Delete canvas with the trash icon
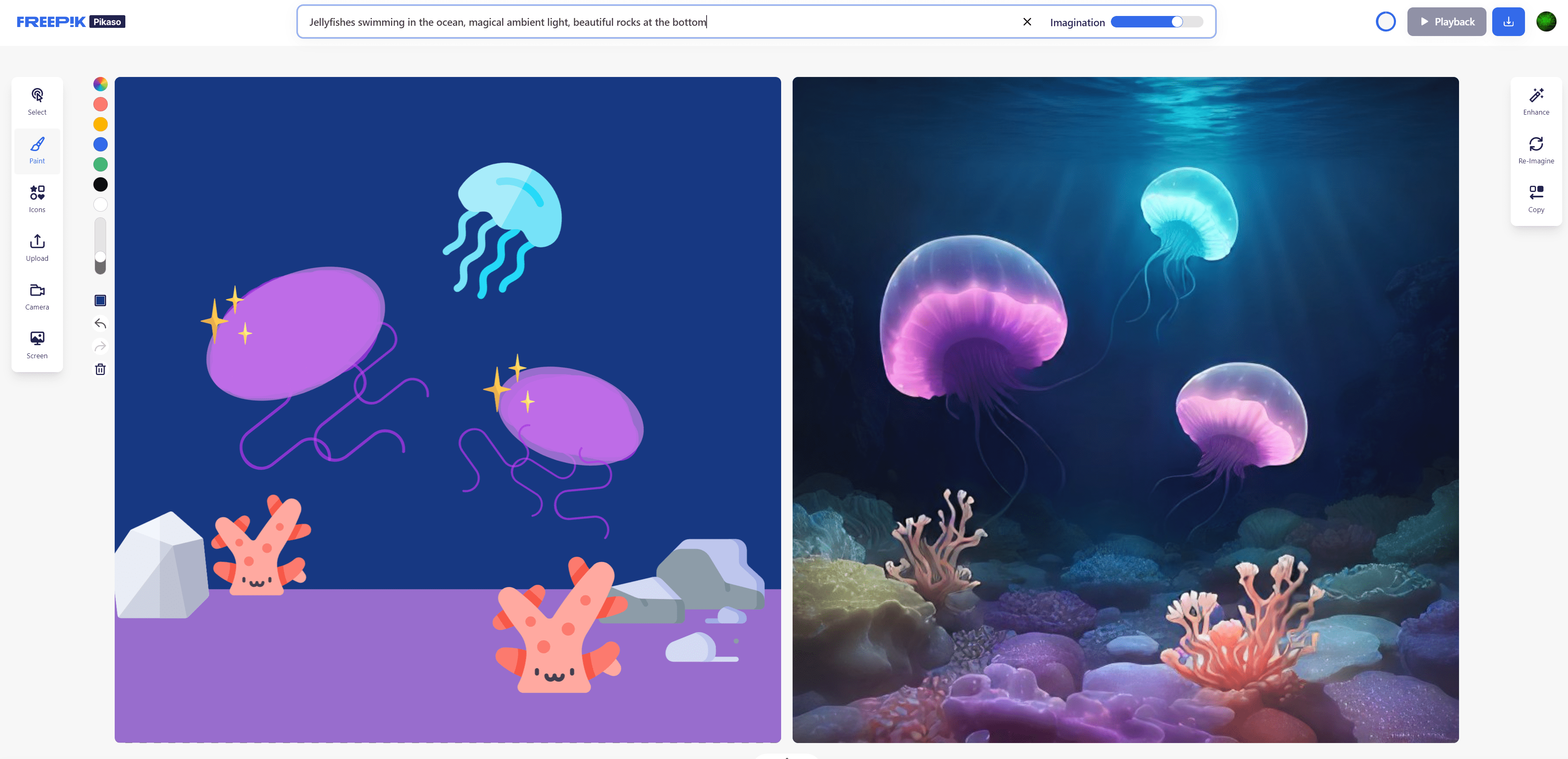Screen dimensions: 1568x759 (100, 369)
